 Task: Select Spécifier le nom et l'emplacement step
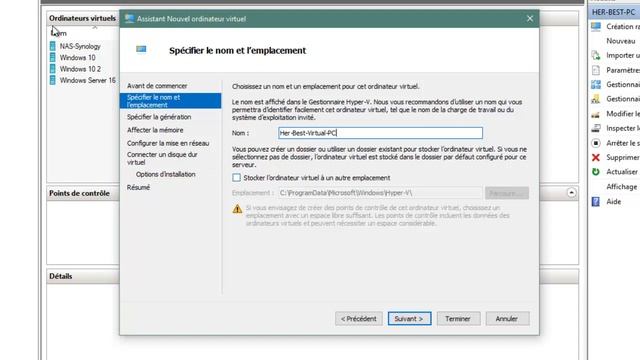tap(171, 101)
